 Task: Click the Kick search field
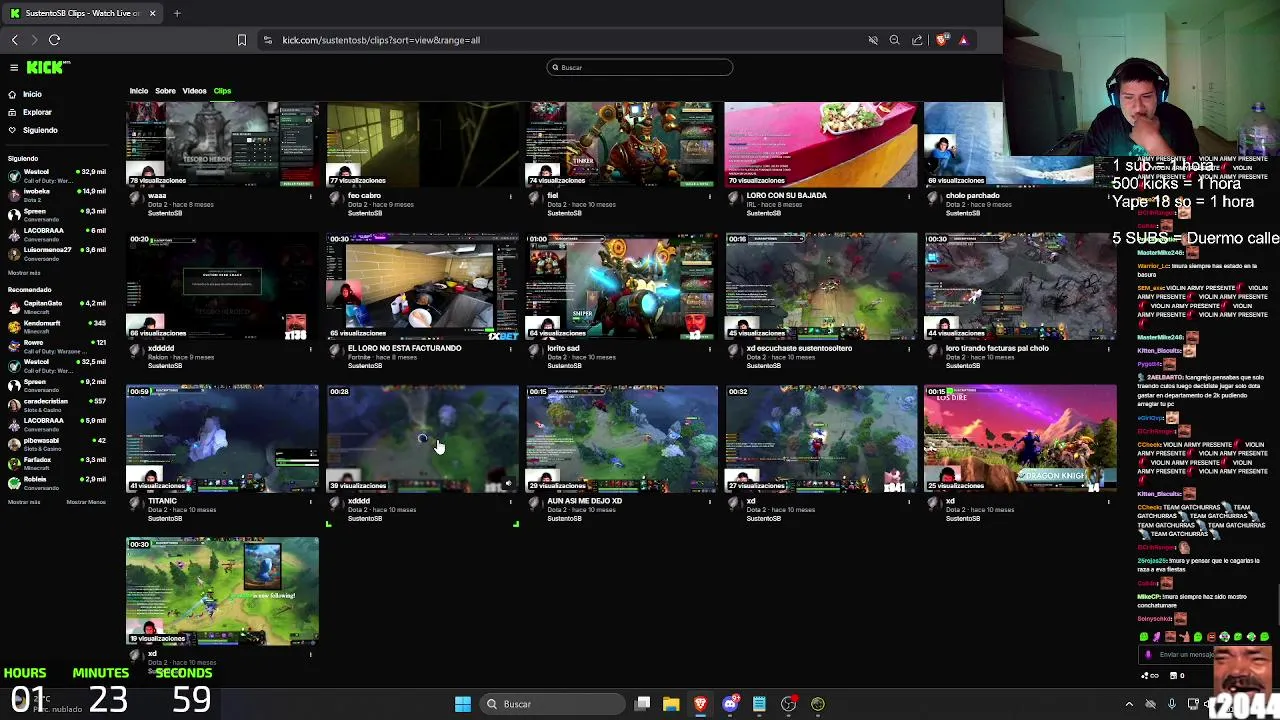click(x=639, y=67)
